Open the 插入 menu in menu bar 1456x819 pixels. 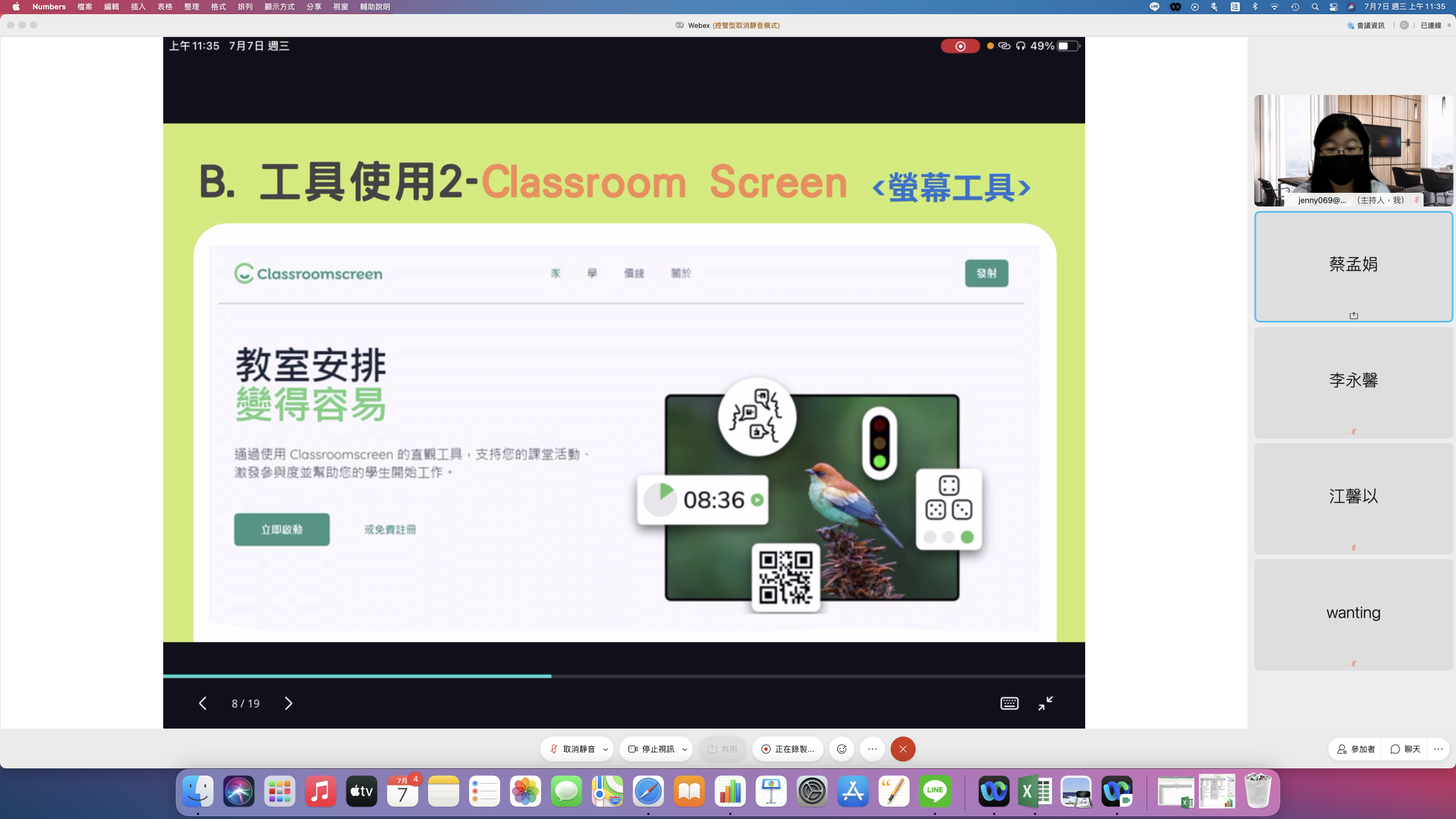click(138, 7)
